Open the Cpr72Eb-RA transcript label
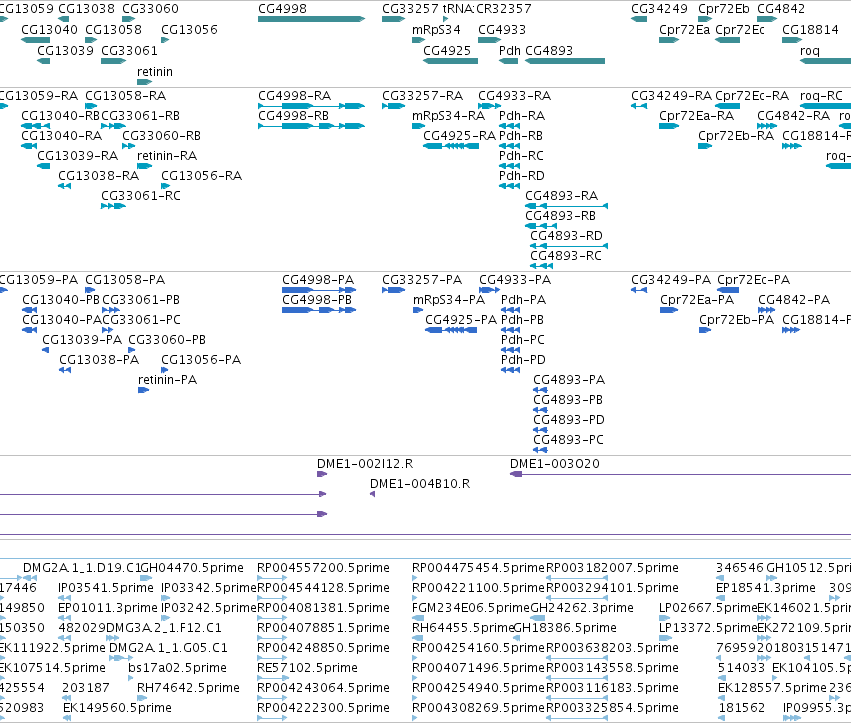This screenshot has width=851, height=723. tap(736, 136)
